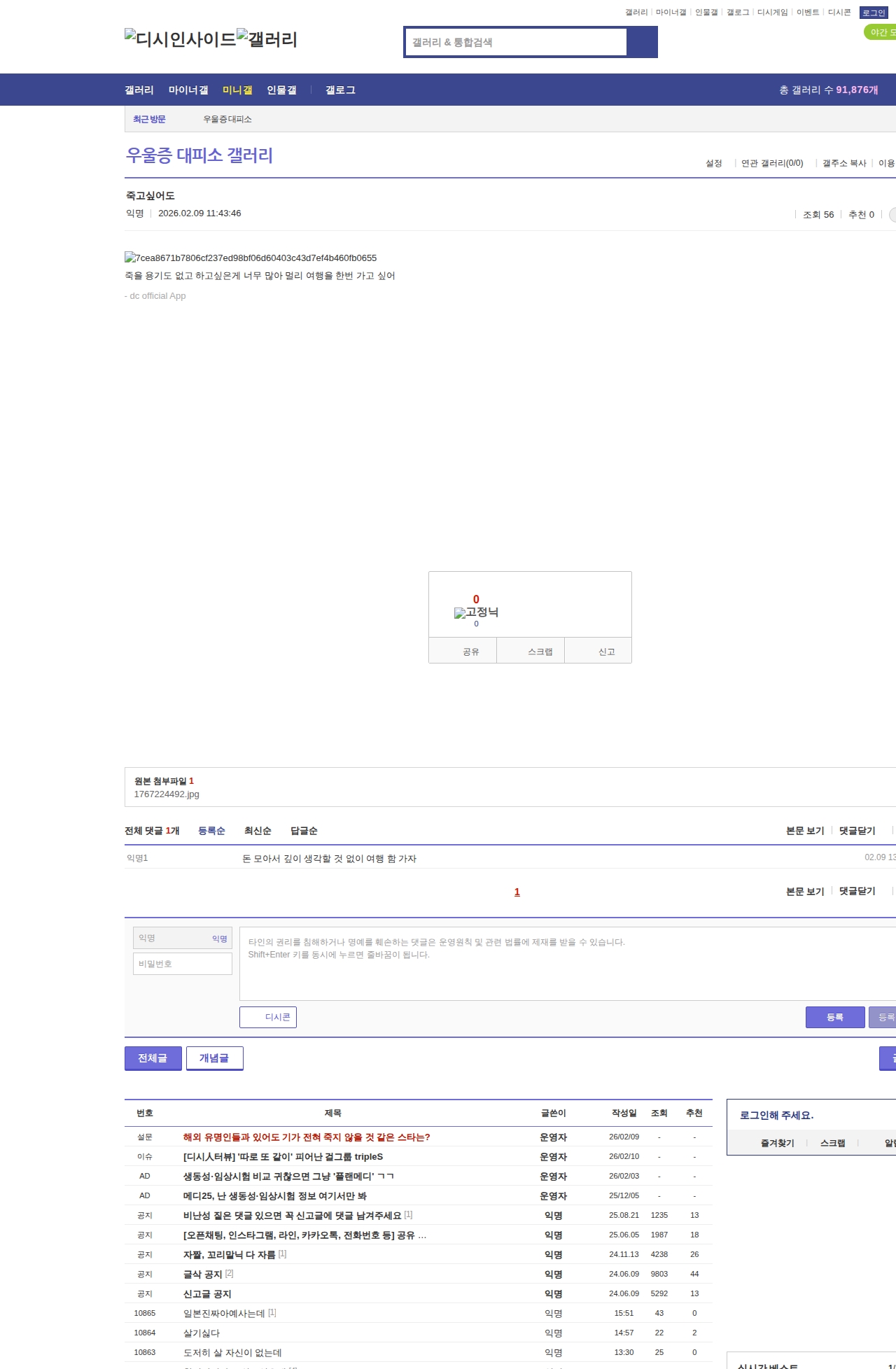Open the broken post image attachment
This screenshot has width=896, height=1369.
tap(251, 258)
